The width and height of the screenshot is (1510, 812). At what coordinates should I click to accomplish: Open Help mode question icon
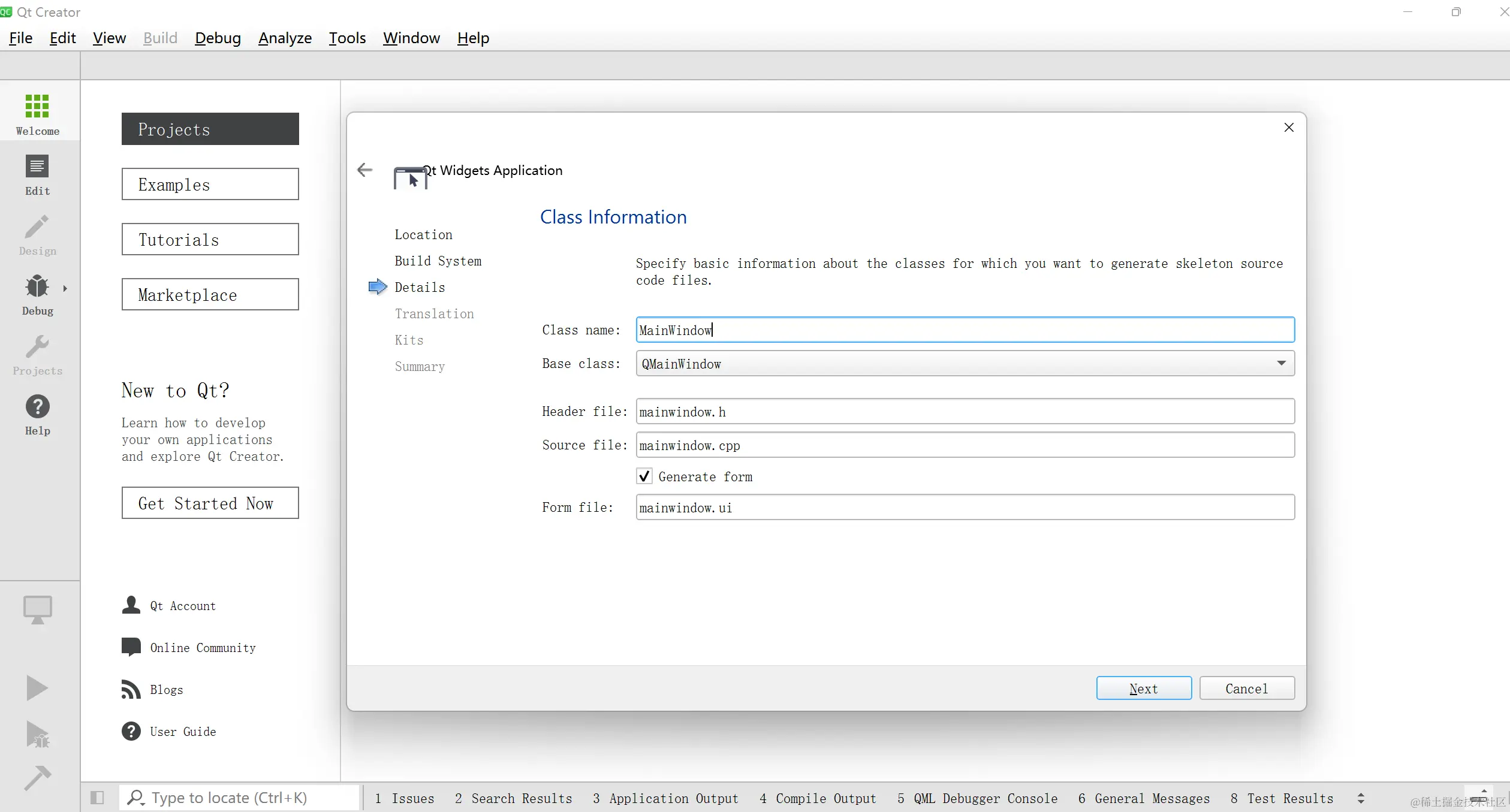[37, 407]
